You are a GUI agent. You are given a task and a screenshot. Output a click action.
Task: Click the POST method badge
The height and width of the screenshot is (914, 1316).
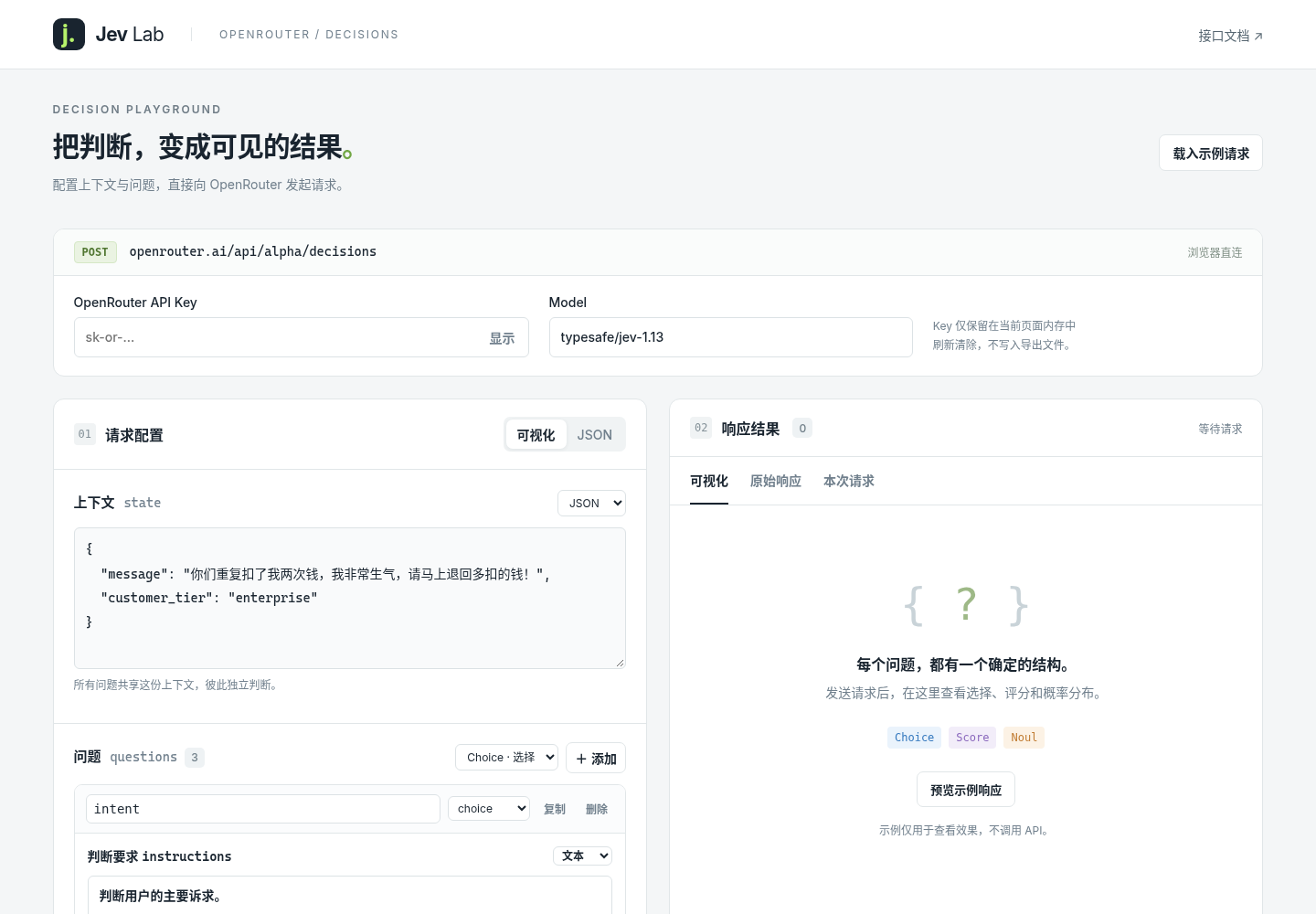(x=95, y=252)
